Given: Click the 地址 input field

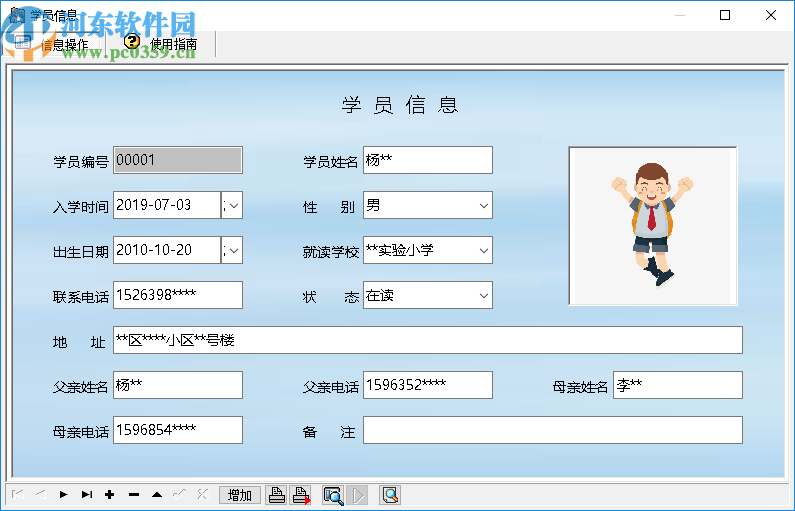Looking at the screenshot, I should [428, 340].
